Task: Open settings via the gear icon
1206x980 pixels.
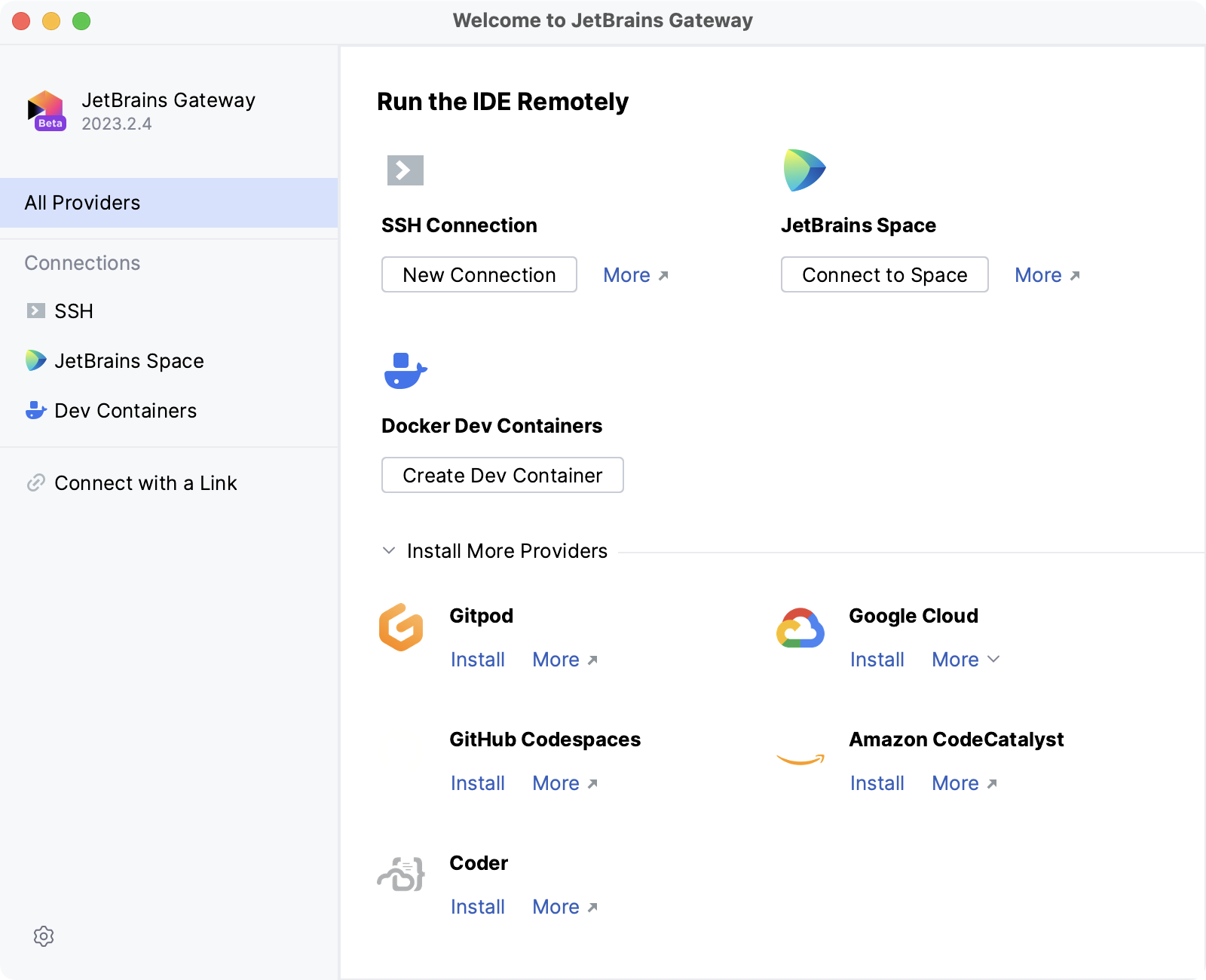Action: [x=44, y=936]
